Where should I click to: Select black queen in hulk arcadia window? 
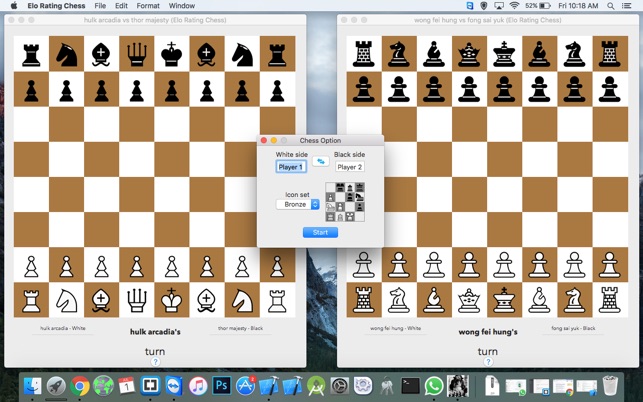[137, 54]
